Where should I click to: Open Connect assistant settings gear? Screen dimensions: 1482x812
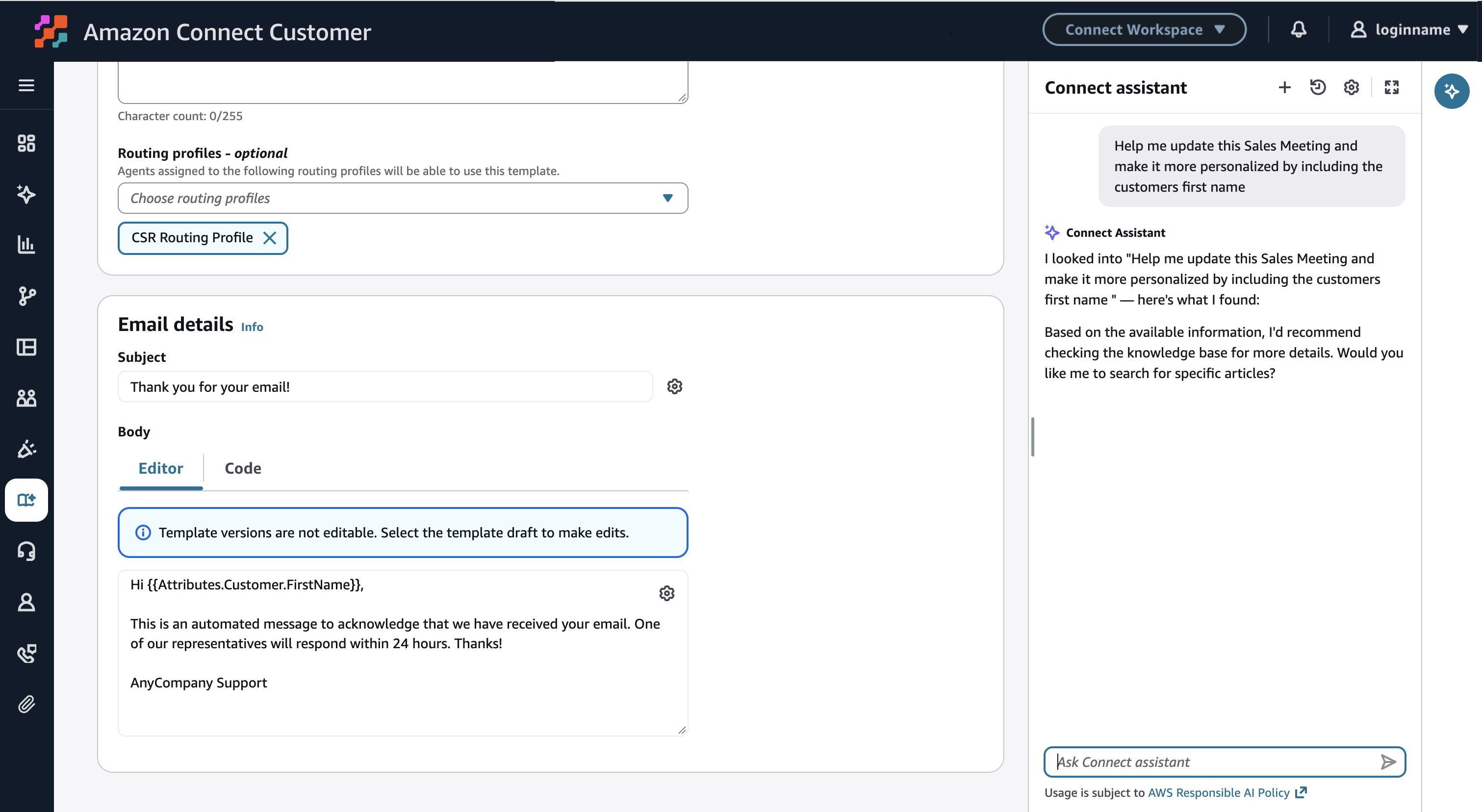pyautogui.click(x=1351, y=87)
